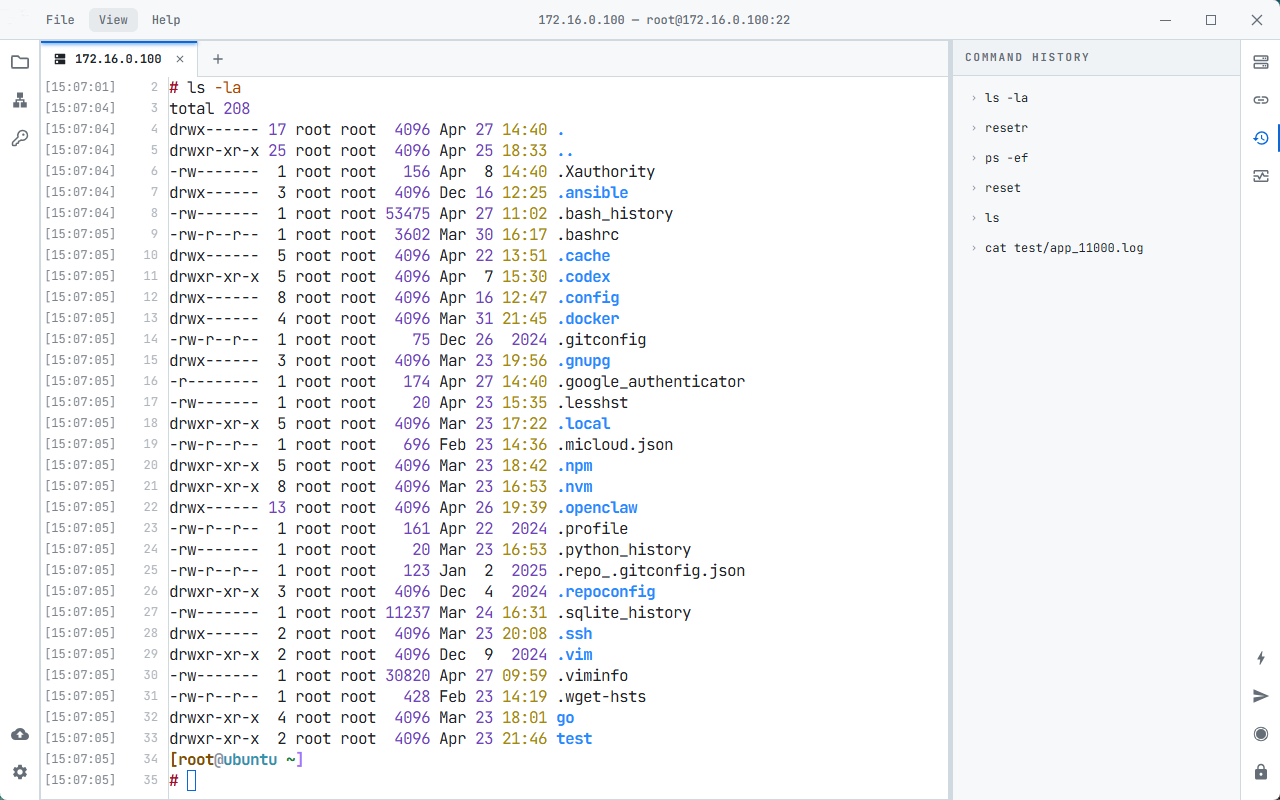Click the lightning bolt quick action icon

1261,658
